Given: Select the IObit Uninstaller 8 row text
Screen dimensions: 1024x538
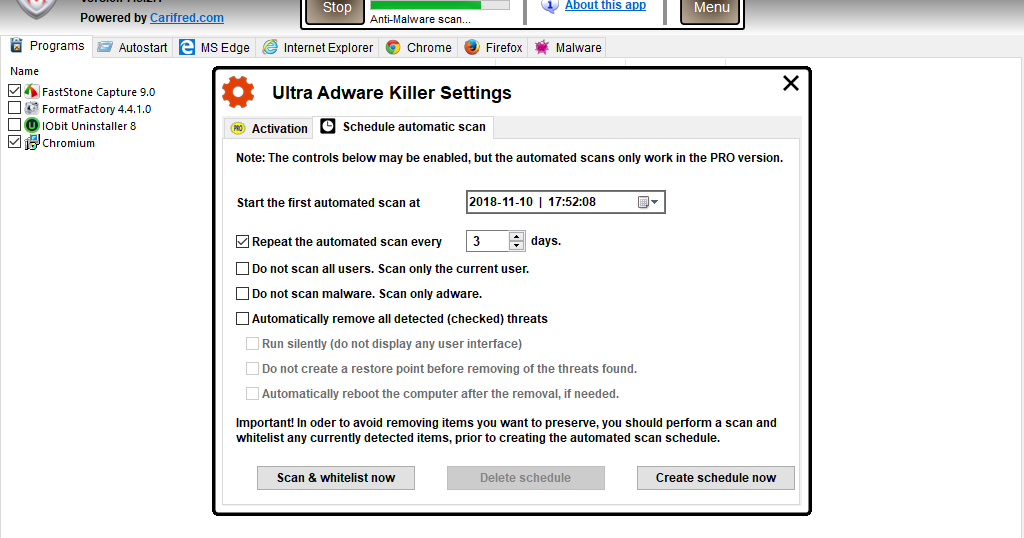Looking at the screenshot, I should point(89,126).
